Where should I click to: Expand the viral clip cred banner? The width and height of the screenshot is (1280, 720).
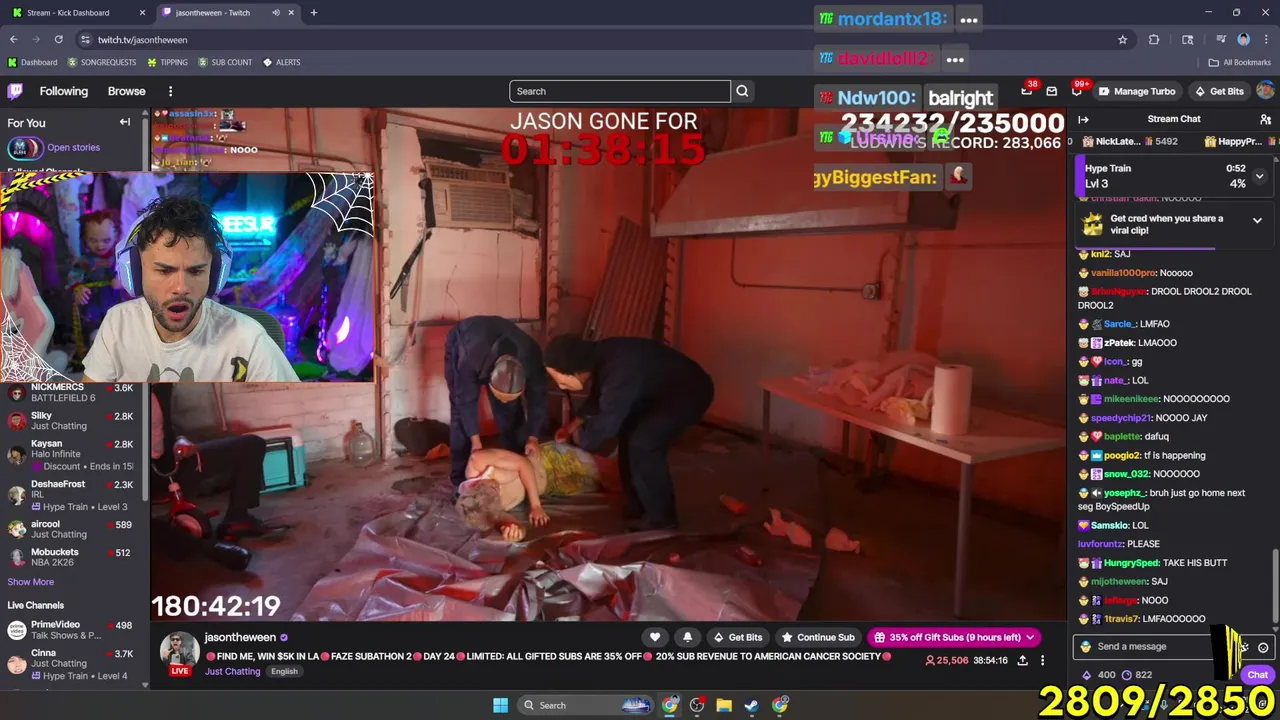[x=1257, y=220]
